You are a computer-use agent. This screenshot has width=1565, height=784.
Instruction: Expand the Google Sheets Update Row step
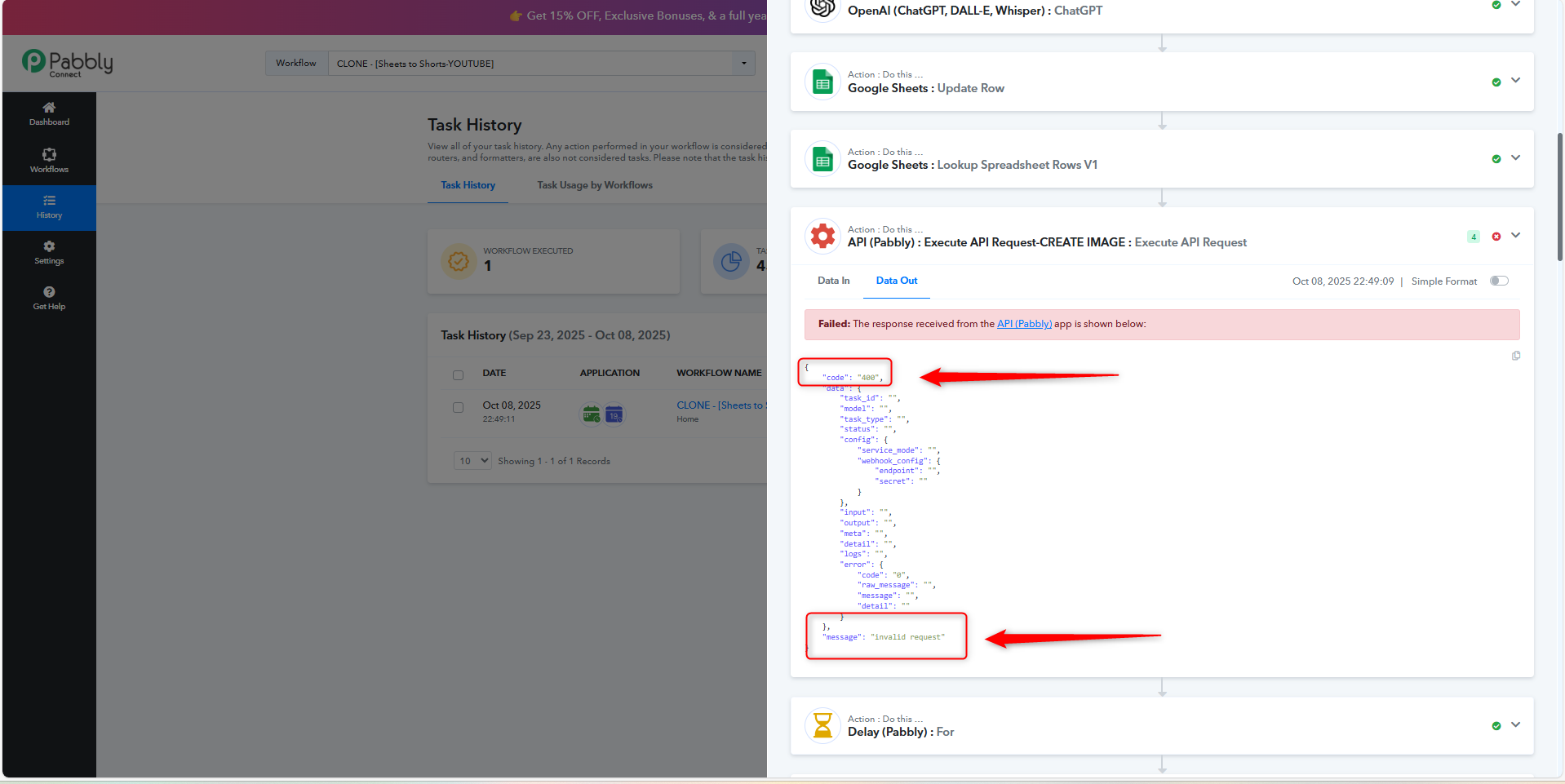click(x=1515, y=81)
